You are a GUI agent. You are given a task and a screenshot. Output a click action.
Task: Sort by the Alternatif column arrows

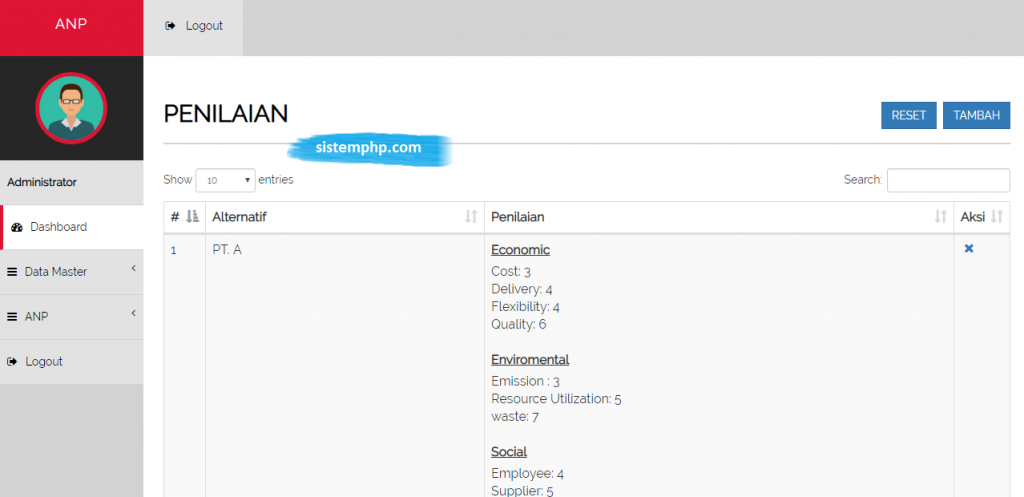tap(471, 217)
